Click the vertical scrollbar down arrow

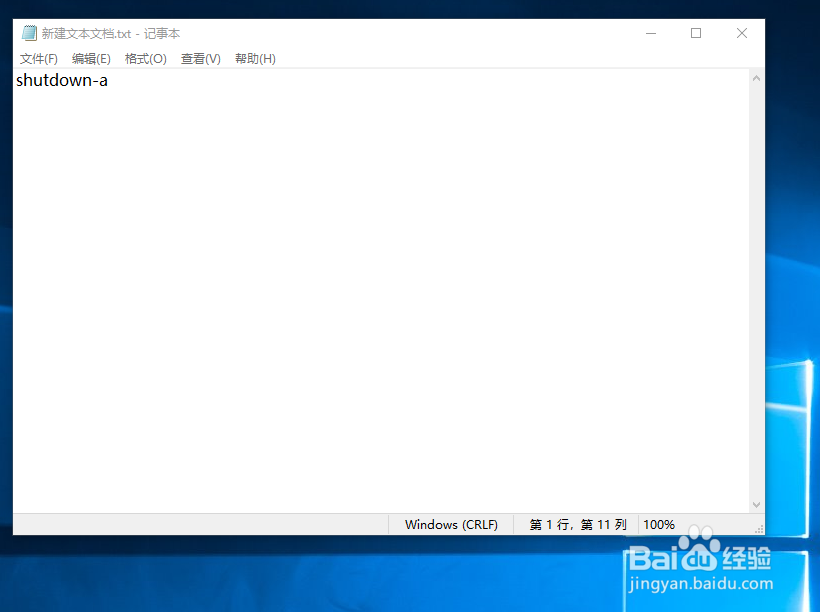point(757,504)
